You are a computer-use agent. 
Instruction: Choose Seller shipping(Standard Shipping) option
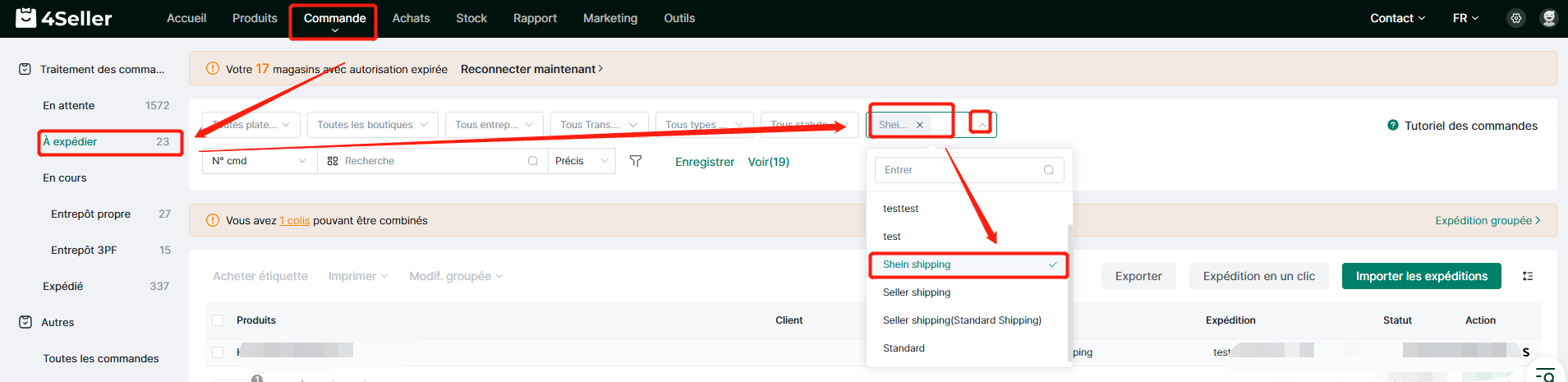click(967, 320)
